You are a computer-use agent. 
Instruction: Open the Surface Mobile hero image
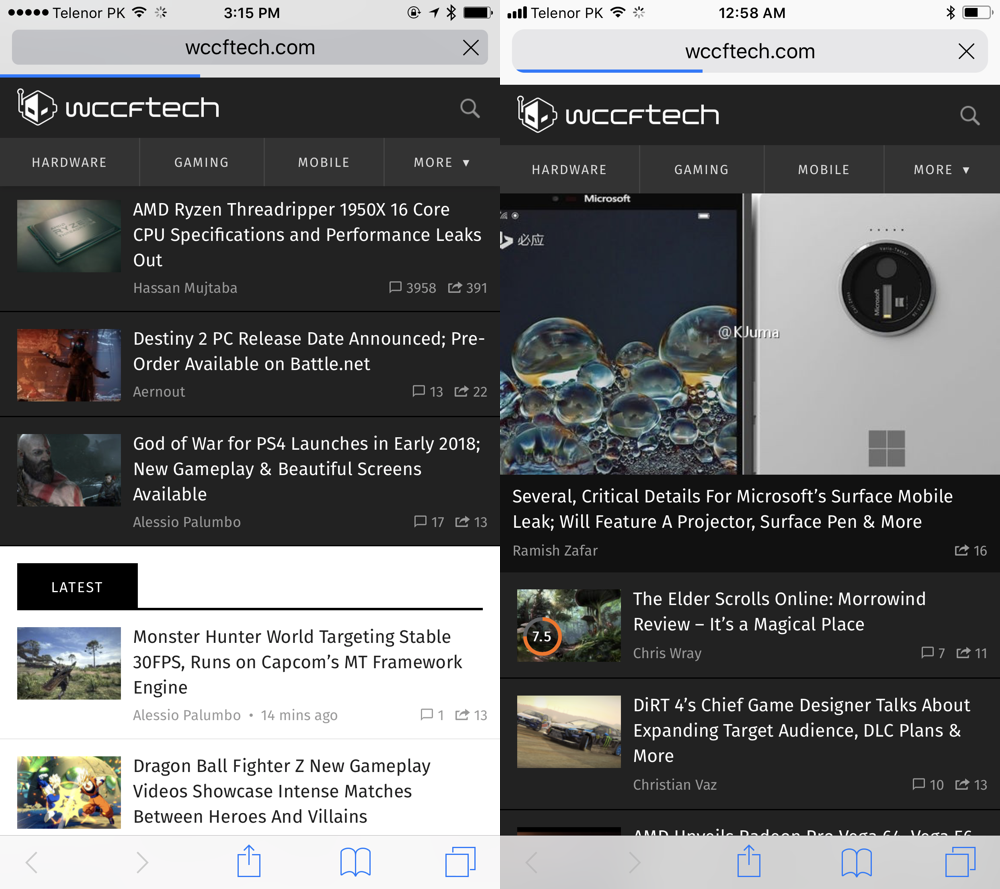750,334
